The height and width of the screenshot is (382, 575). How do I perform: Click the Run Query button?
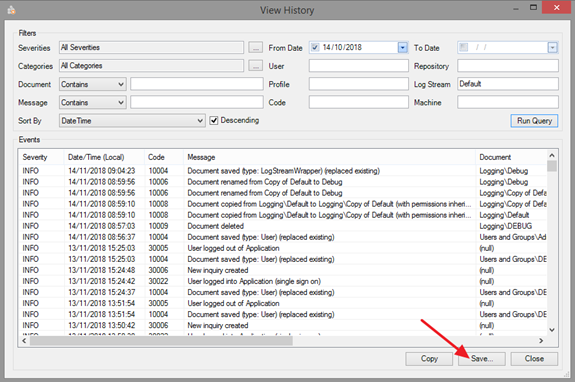(x=534, y=121)
